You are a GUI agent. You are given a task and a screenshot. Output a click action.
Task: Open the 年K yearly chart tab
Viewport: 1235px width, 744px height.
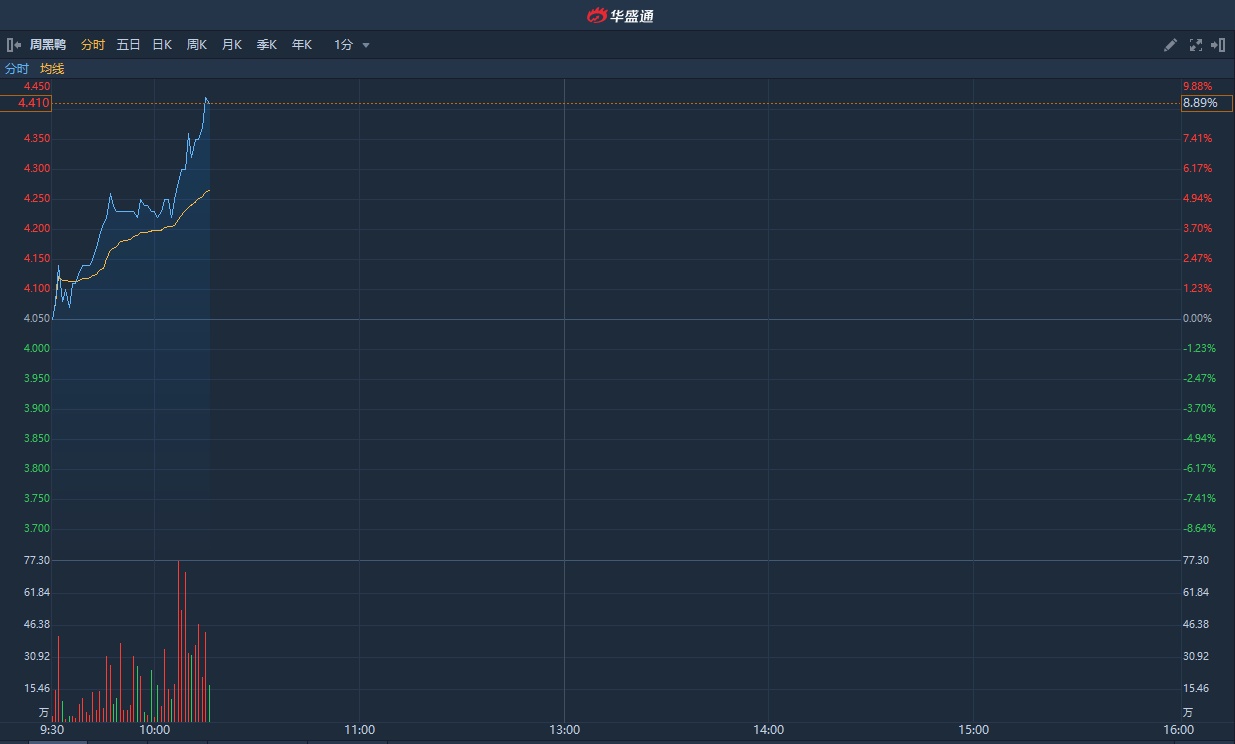[x=302, y=45]
